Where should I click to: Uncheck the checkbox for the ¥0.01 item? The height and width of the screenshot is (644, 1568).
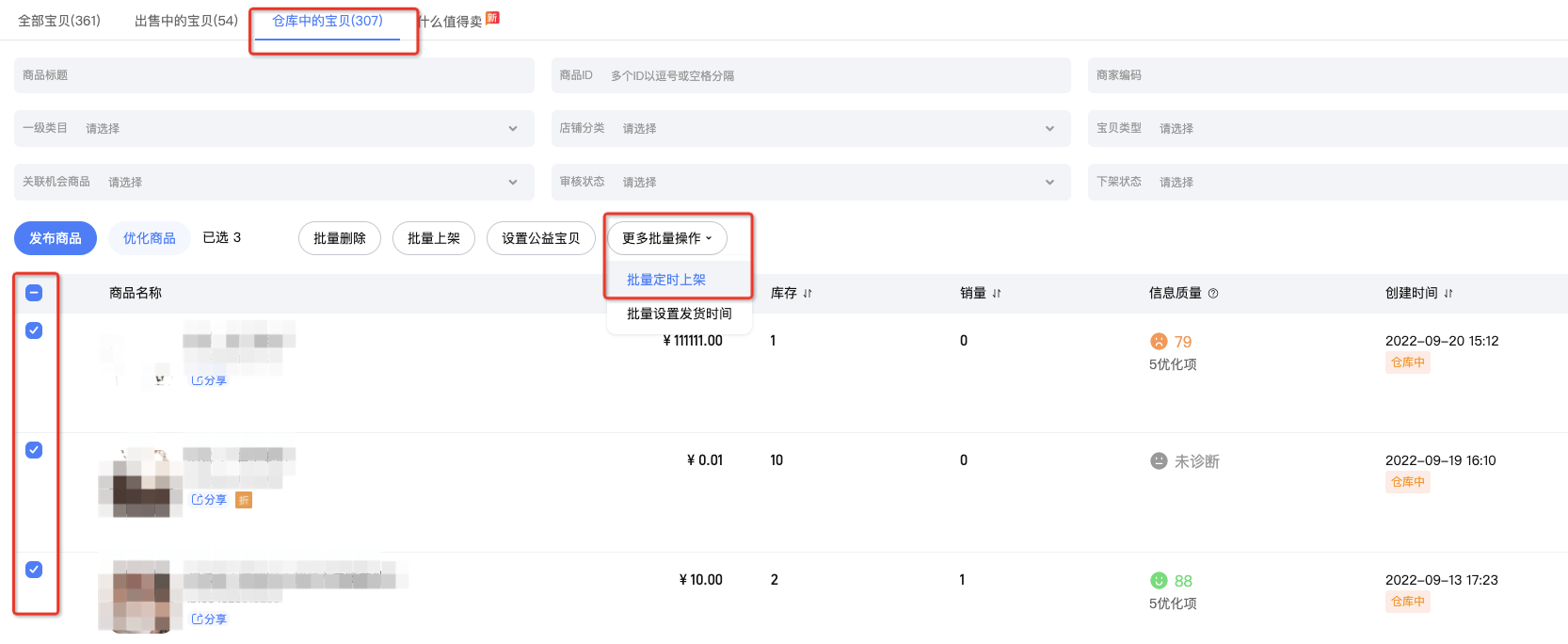tap(34, 450)
